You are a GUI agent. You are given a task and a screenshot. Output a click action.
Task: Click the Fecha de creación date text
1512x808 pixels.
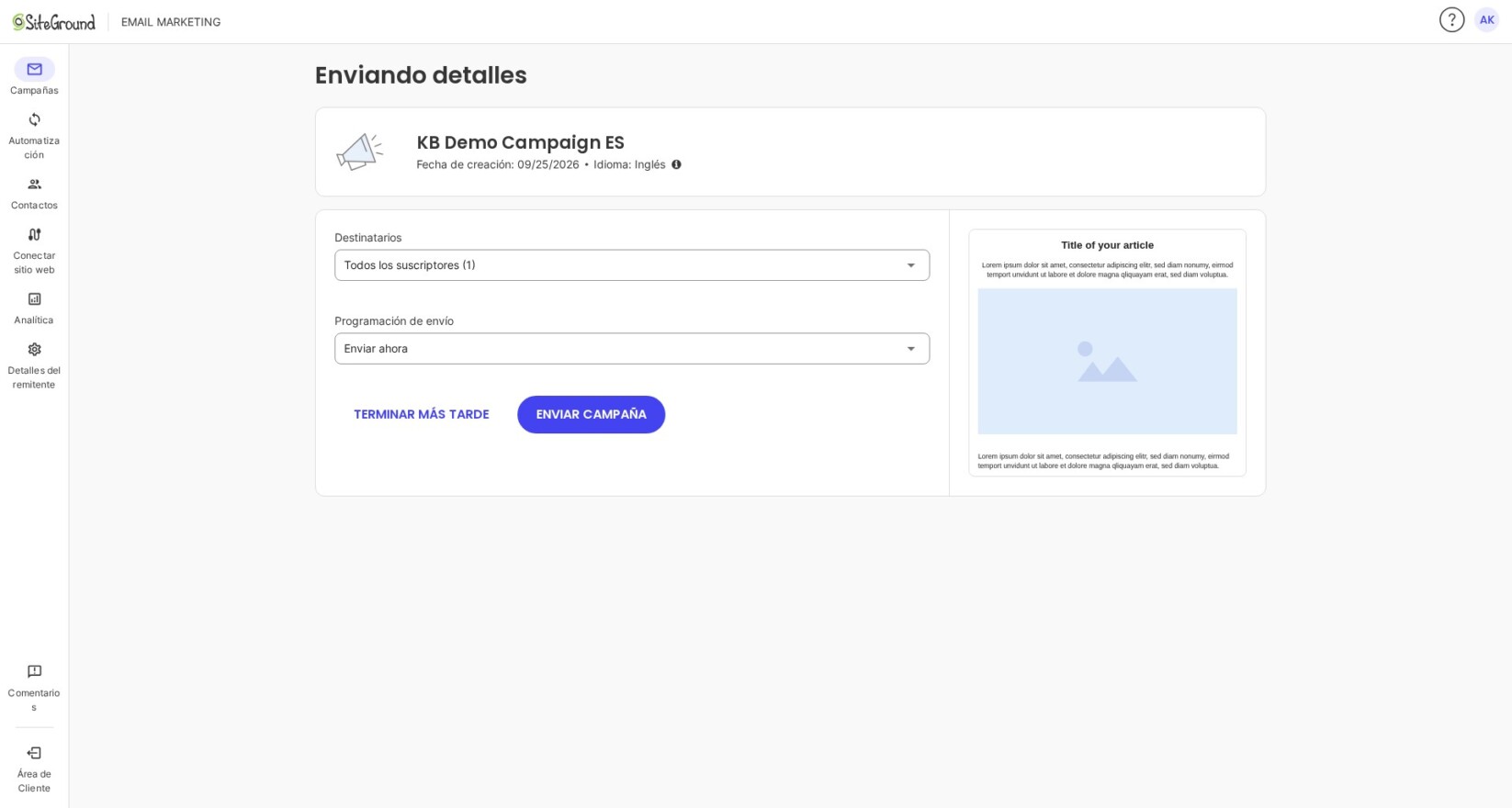pos(498,164)
